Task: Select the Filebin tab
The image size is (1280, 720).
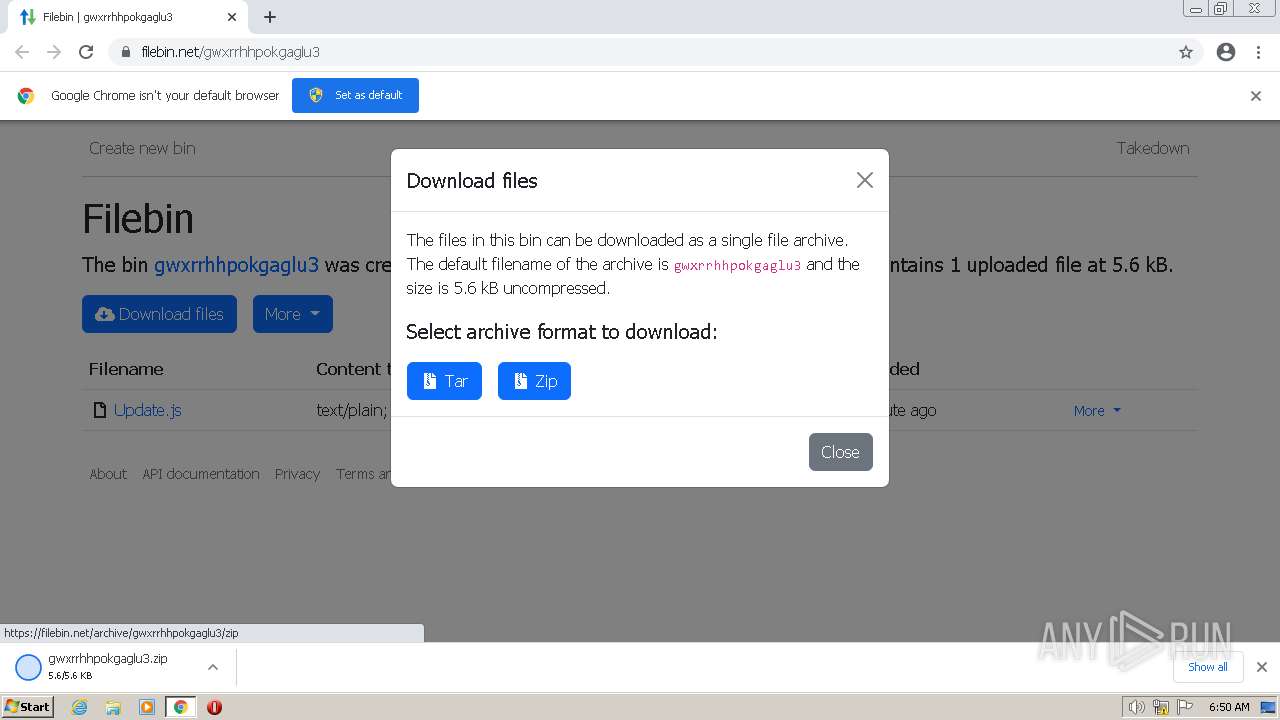Action: 130,17
